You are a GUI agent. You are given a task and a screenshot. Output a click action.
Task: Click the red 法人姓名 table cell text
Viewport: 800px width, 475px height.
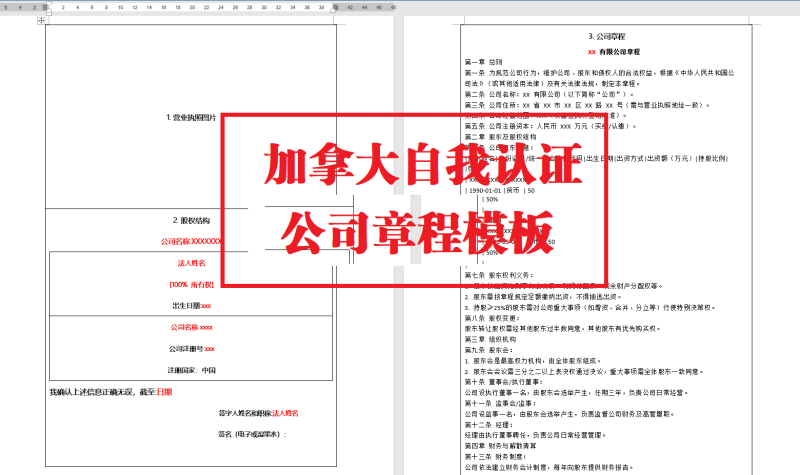[x=191, y=263]
